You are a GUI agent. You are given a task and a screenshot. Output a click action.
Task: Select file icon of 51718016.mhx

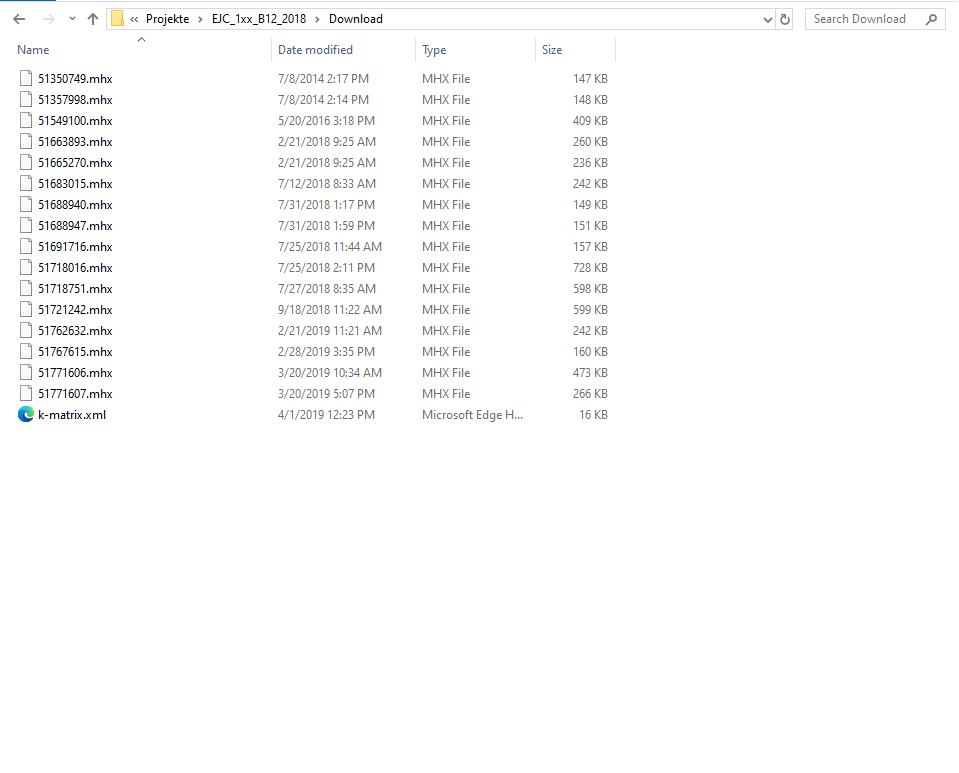[x=26, y=267]
